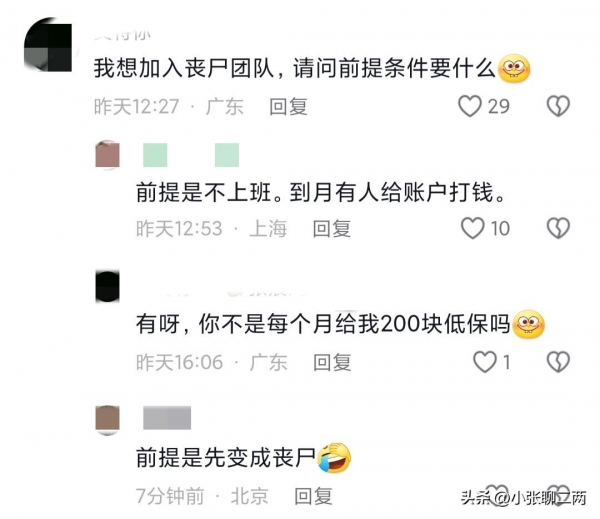Open the Shanghai replier's avatar

(x=108, y=154)
